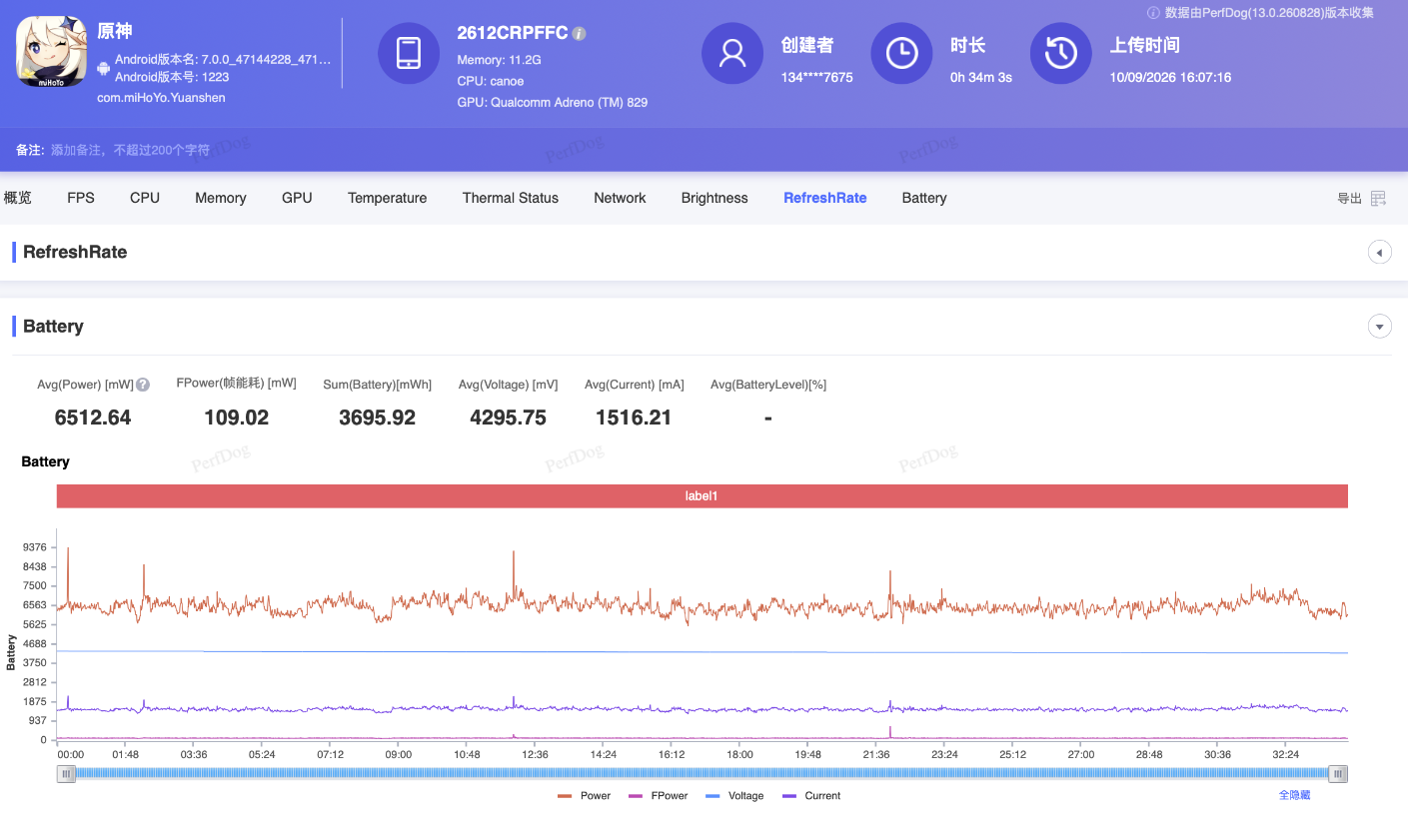Switch to the GPU tab
Viewport: 1408px width, 840px height.
[297, 198]
